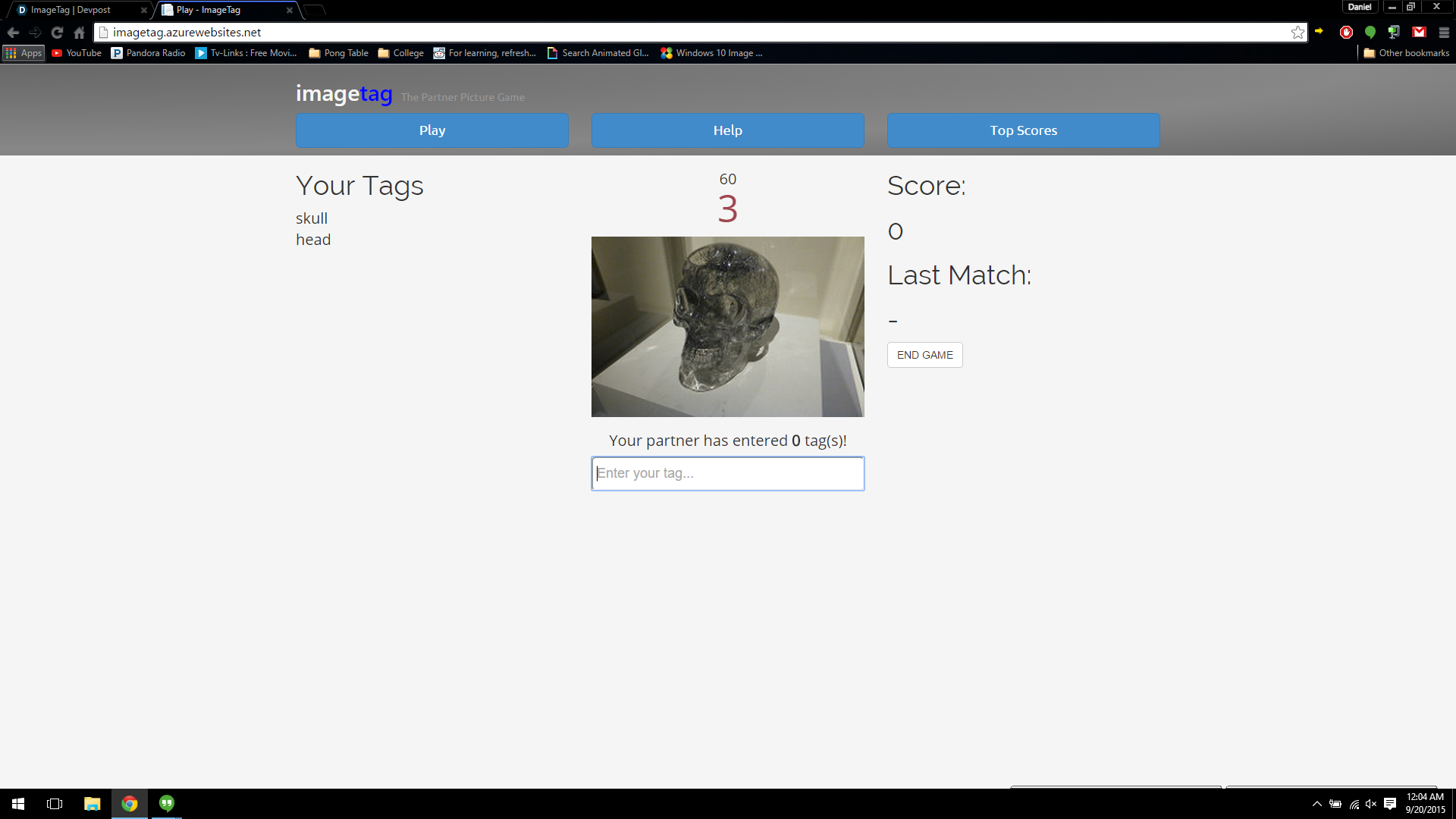Click the browser reload icon
1456x819 pixels.
click(x=57, y=33)
